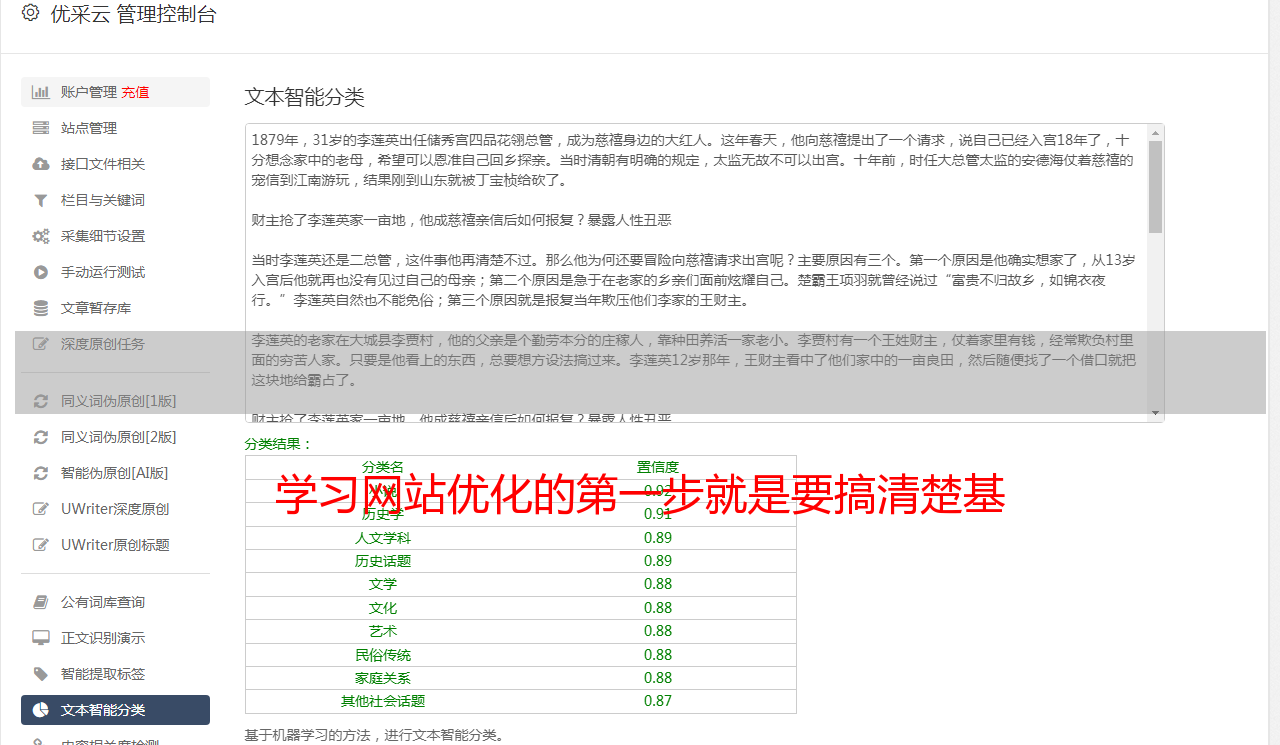Screen dimensions: 1280x745
Task: Open 账户管理 menu item
Action: [x=115, y=92]
